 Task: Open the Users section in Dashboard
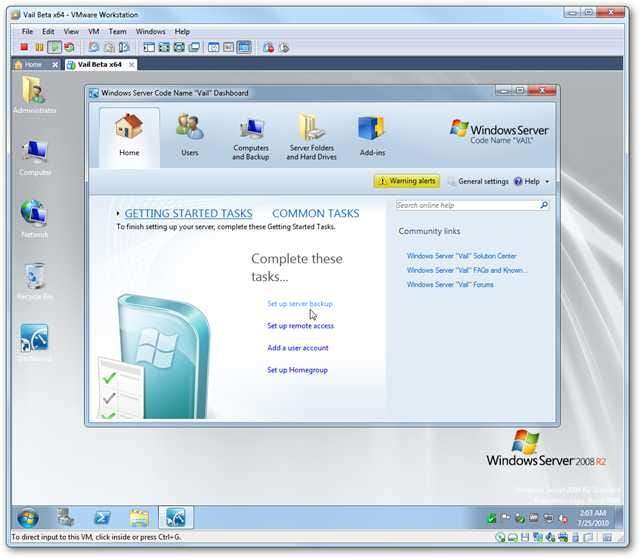pos(189,135)
